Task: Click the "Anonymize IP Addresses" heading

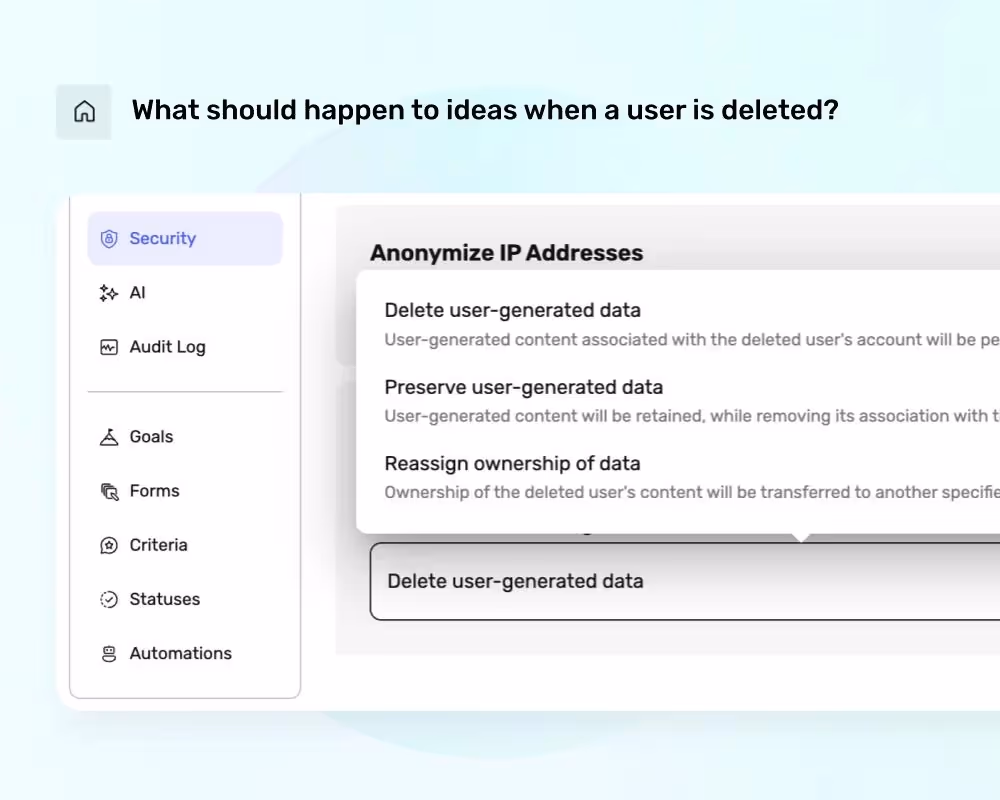Action: [506, 253]
